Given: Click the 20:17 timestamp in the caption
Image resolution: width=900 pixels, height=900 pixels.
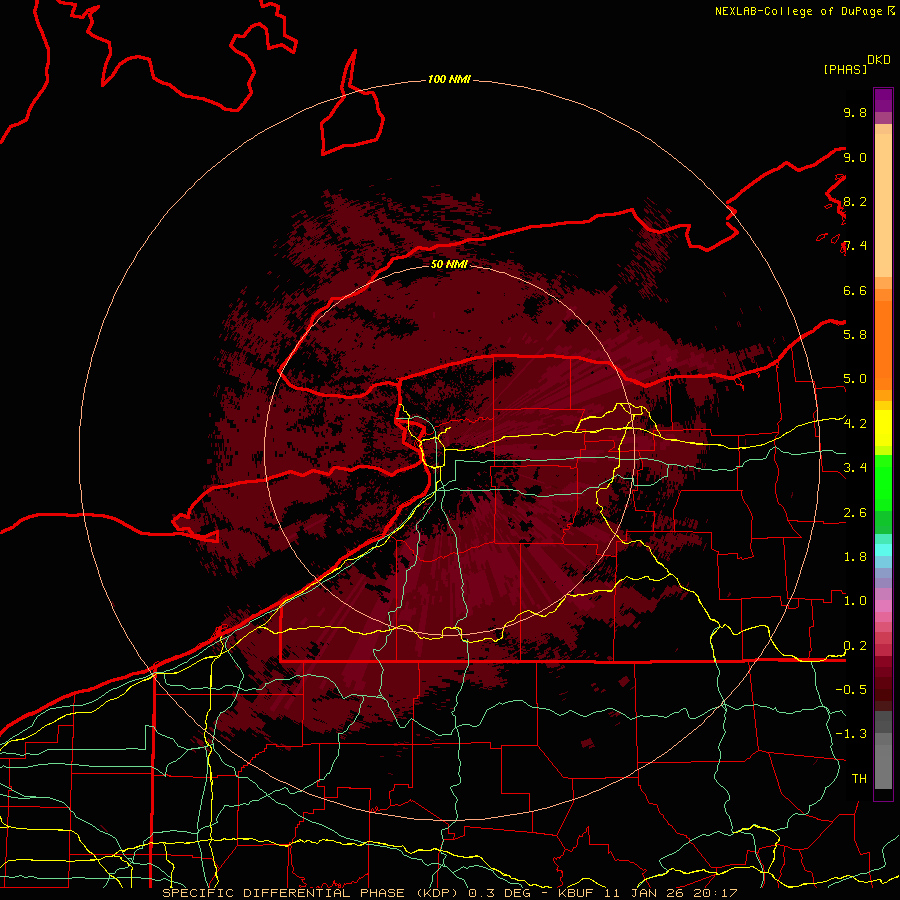Looking at the screenshot, I should coord(717,893).
